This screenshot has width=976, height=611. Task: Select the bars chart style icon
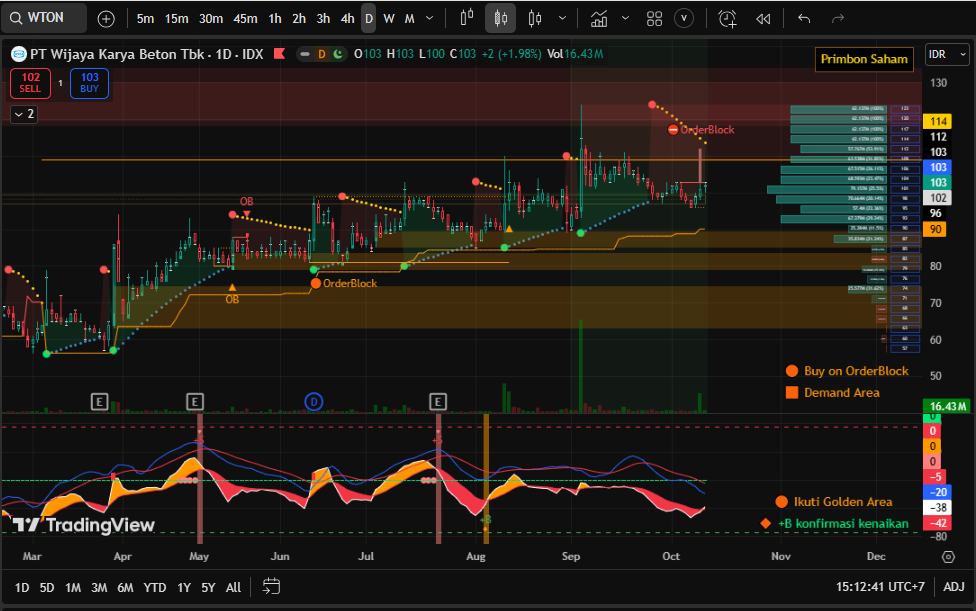466,18
